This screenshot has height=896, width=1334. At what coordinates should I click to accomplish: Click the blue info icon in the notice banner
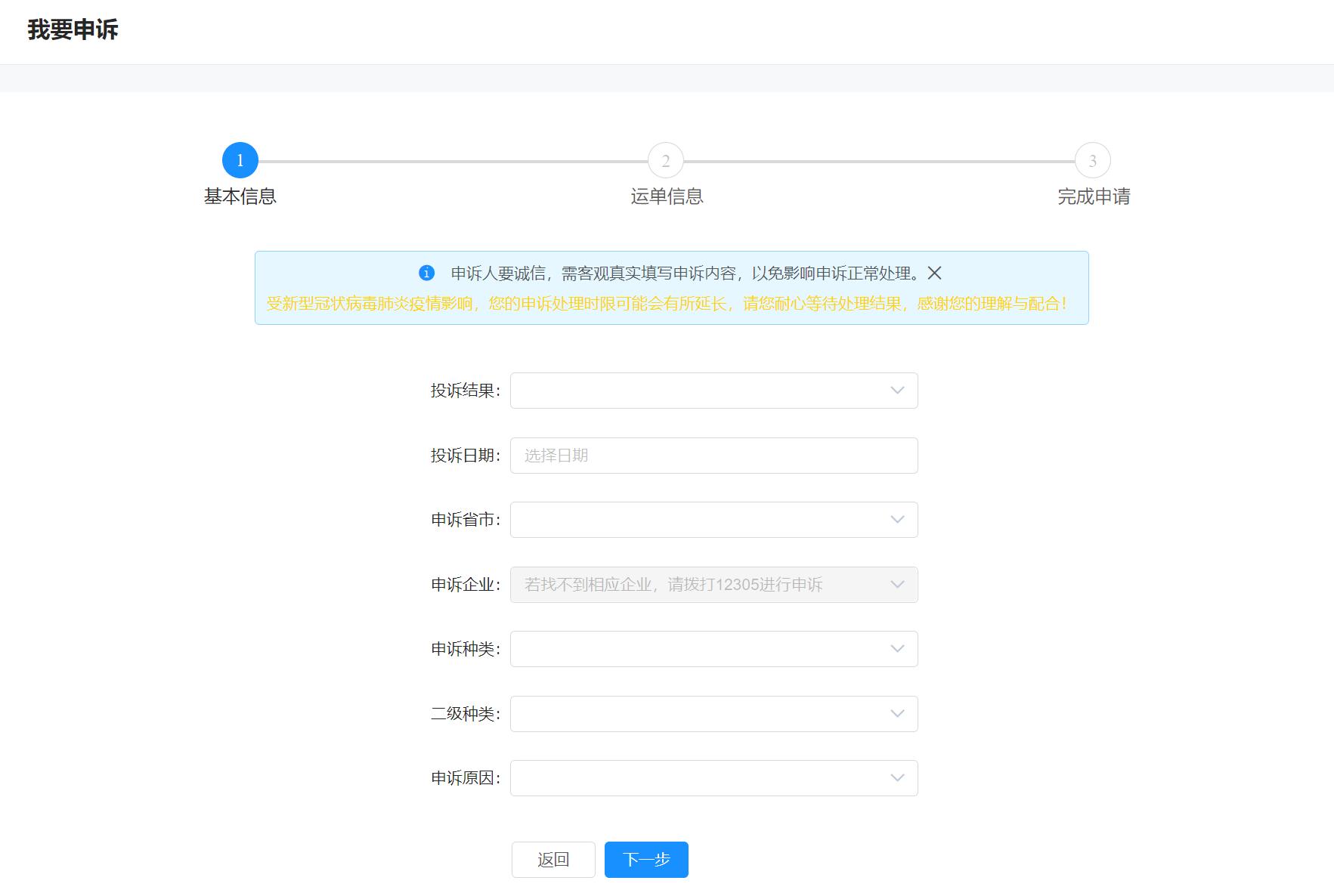click(427, 273)
